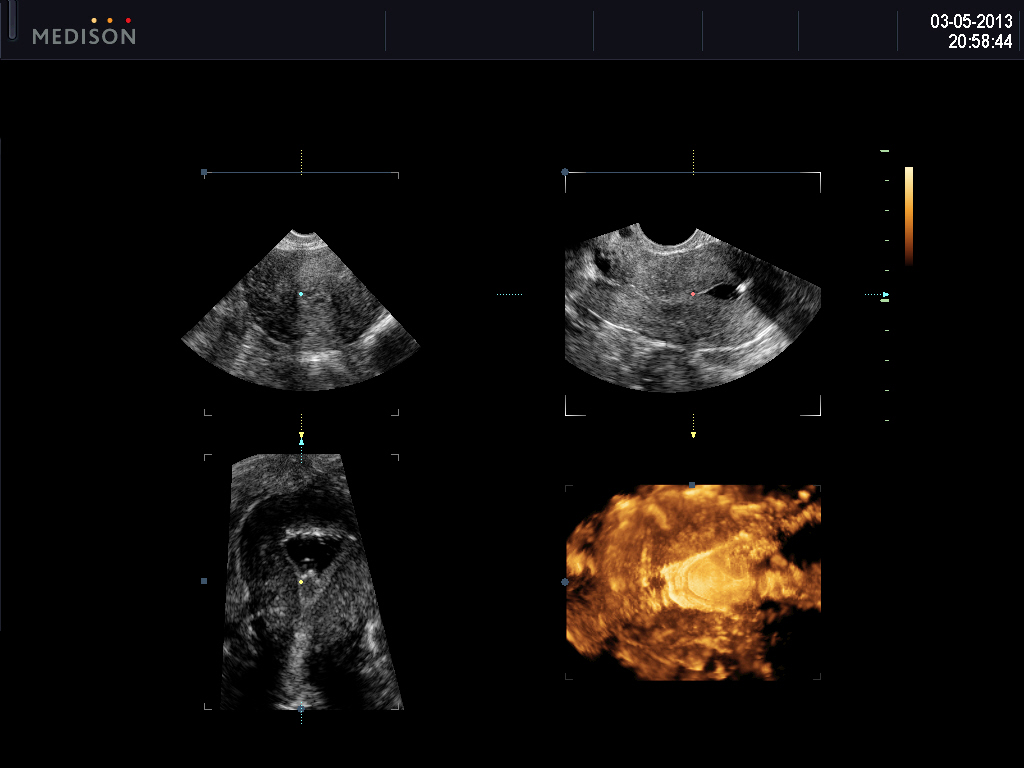The image size is (1024, 768).
Task: Click the date 03-05-2013
Action: point(971,21)
